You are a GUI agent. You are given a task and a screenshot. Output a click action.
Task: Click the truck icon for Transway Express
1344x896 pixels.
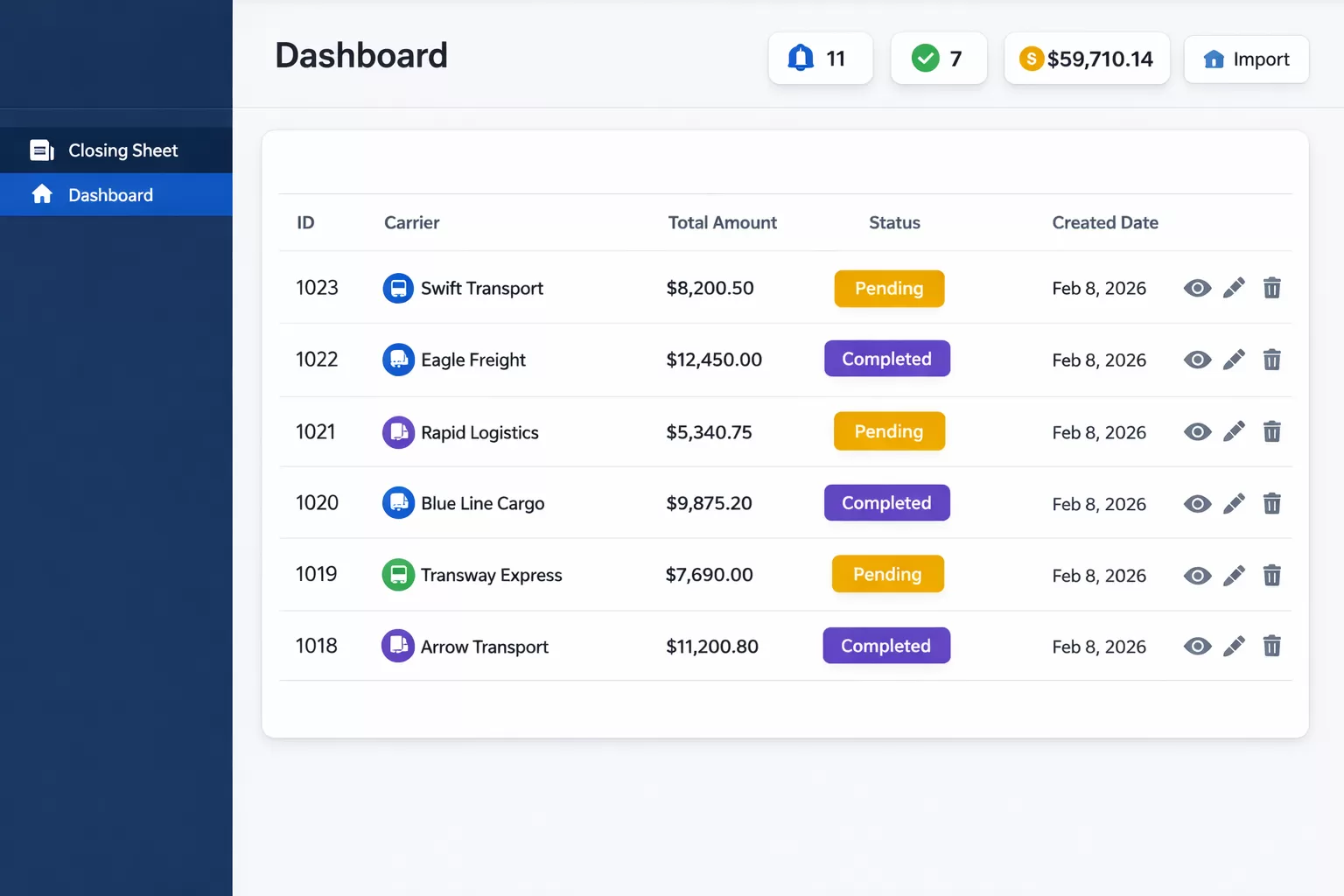[x=398, y=575]
